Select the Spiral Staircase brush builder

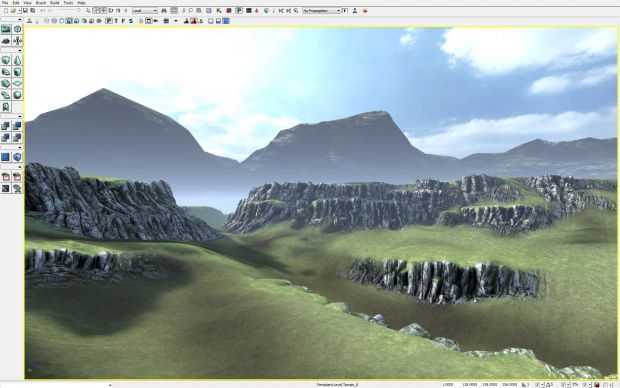6,95
